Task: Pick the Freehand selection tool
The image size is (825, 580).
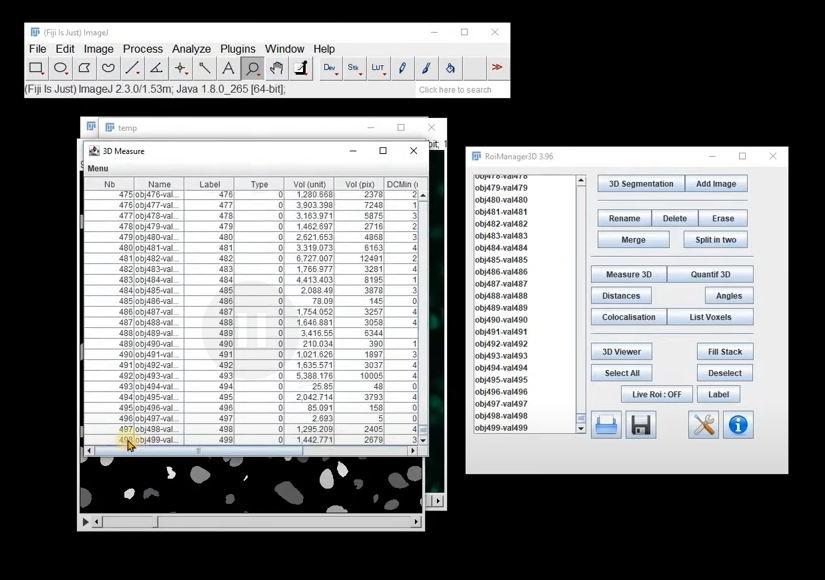Action: coord(108,67)
